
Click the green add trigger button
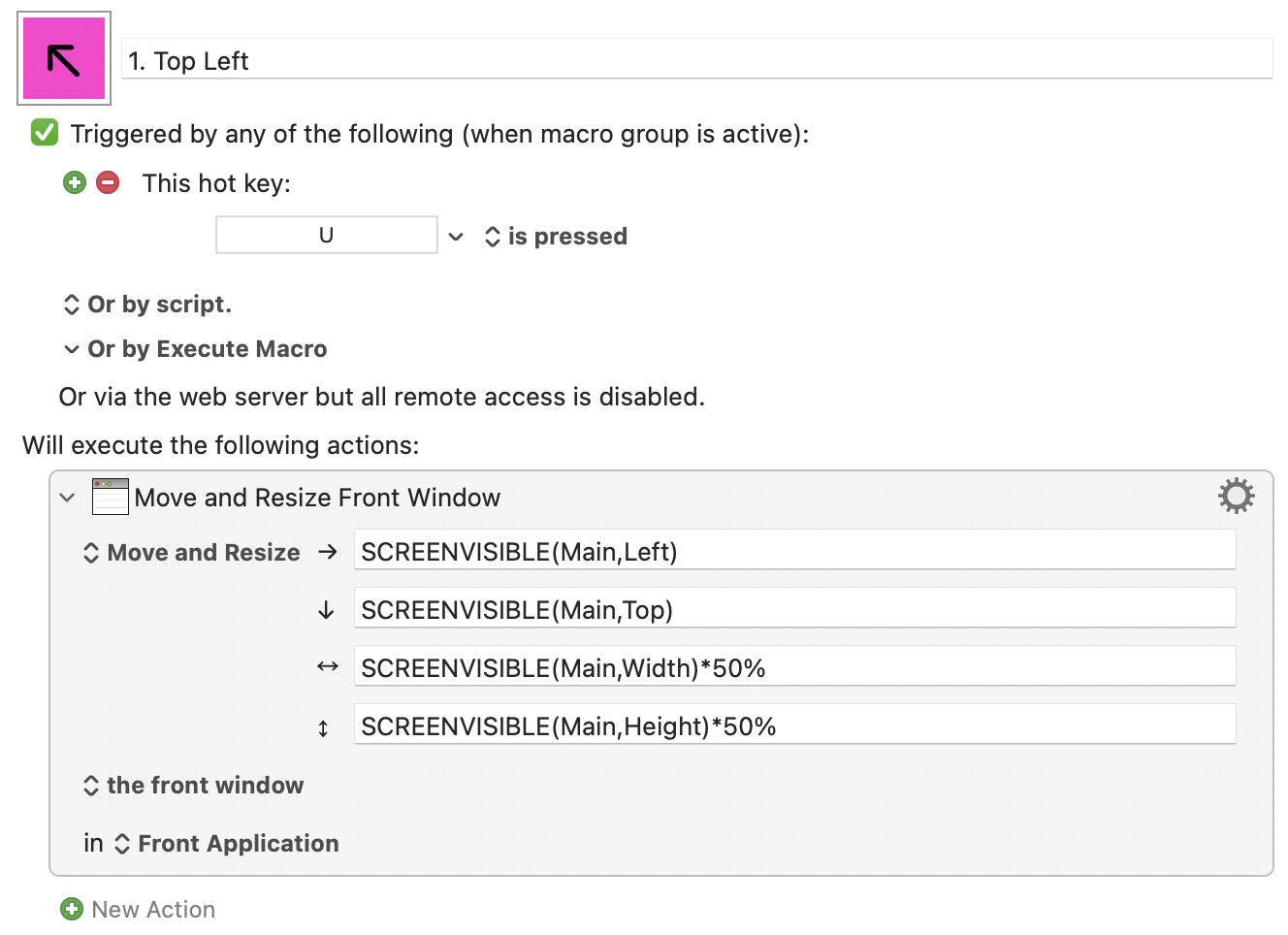pyautogui.click(x=75, y=182)
